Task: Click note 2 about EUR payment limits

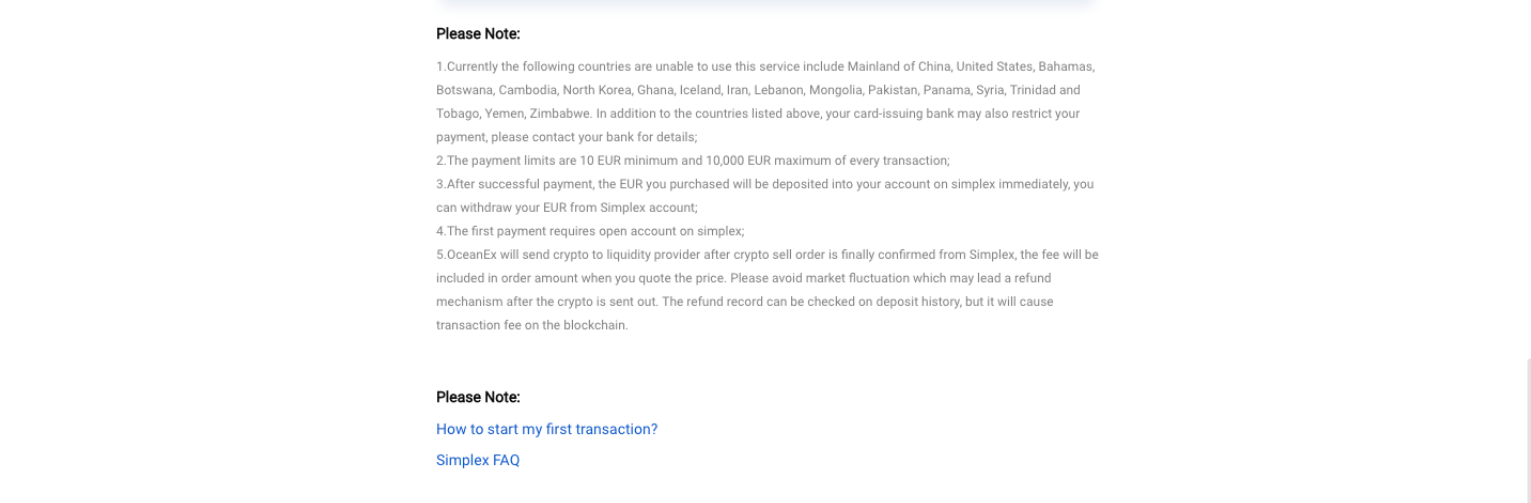Action: [693, 160]
